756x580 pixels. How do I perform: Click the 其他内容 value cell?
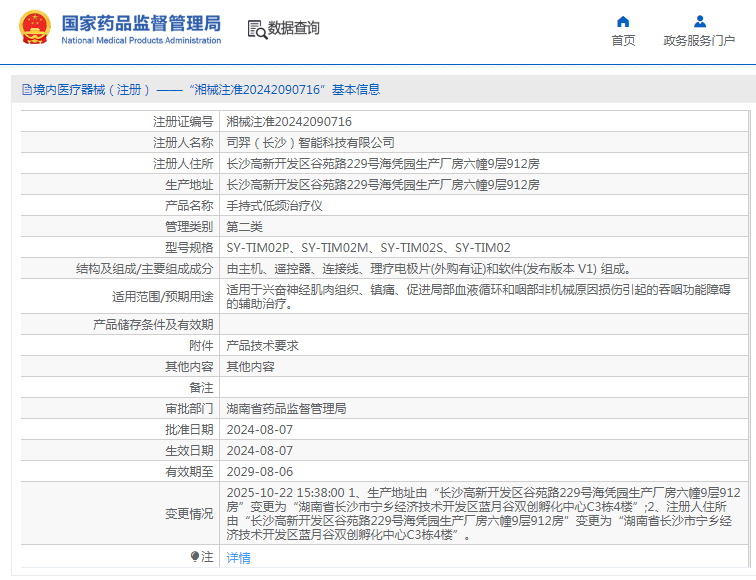(x=250, y=367)
